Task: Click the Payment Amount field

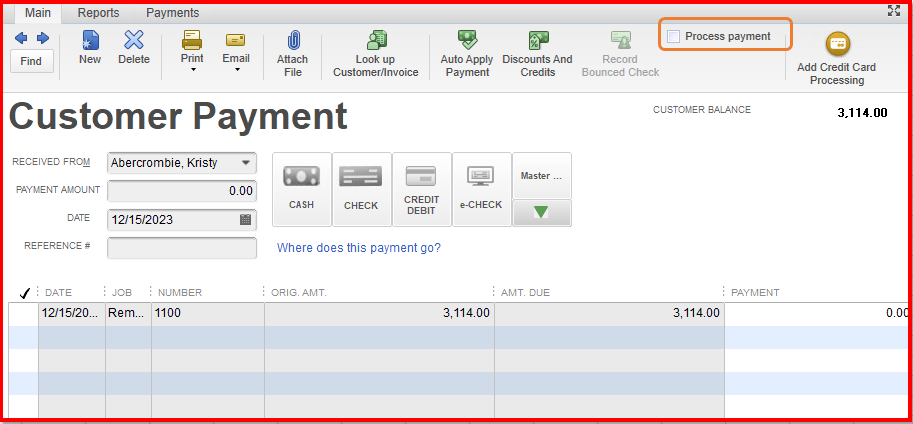Action: point(182,191)
